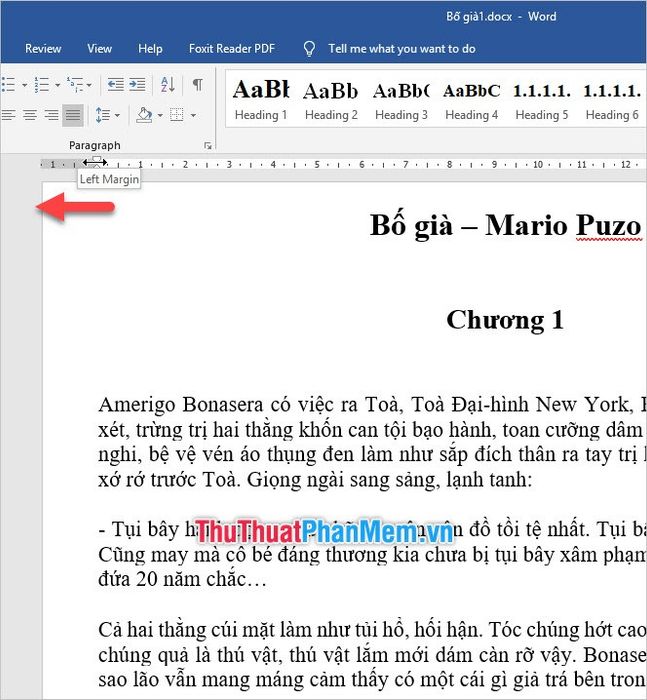Apply Heading 1 style

click(261, 99)
